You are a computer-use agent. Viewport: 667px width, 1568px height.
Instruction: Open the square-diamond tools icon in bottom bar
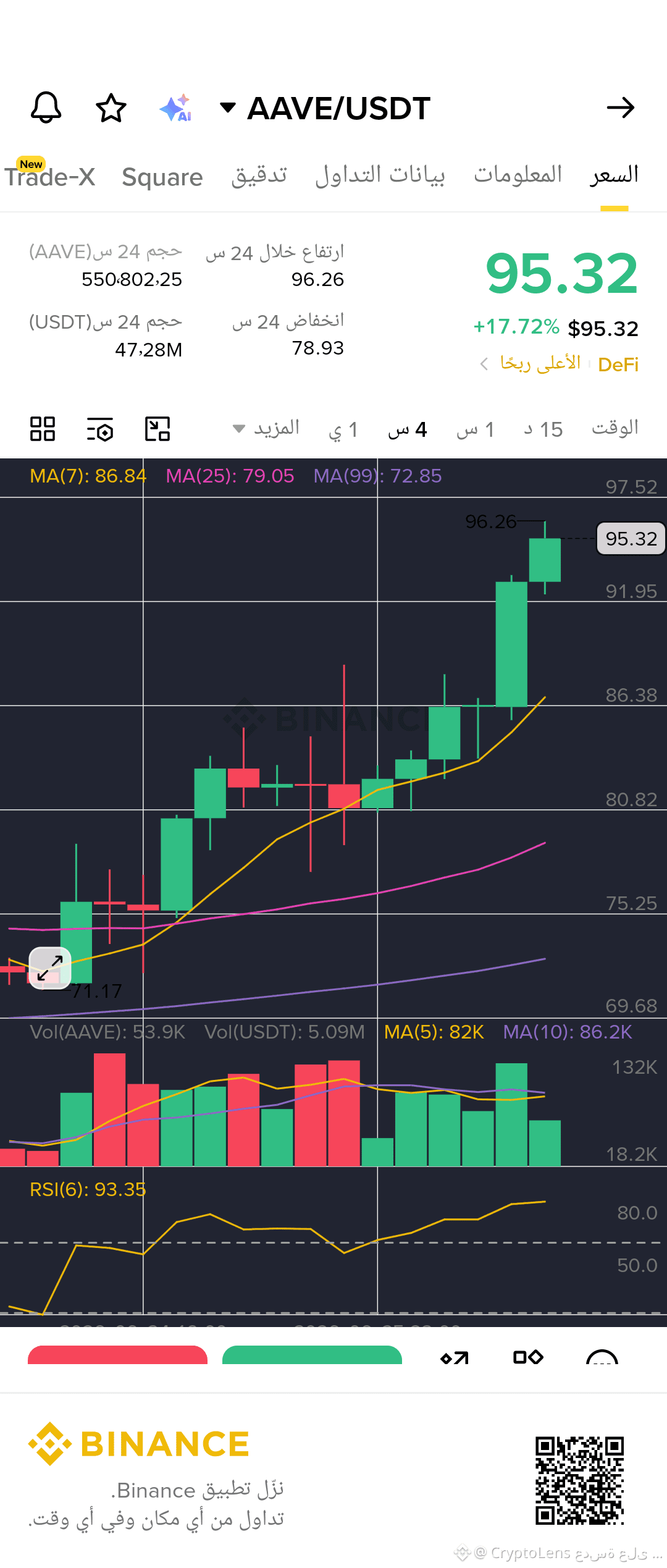point(528,1357)
